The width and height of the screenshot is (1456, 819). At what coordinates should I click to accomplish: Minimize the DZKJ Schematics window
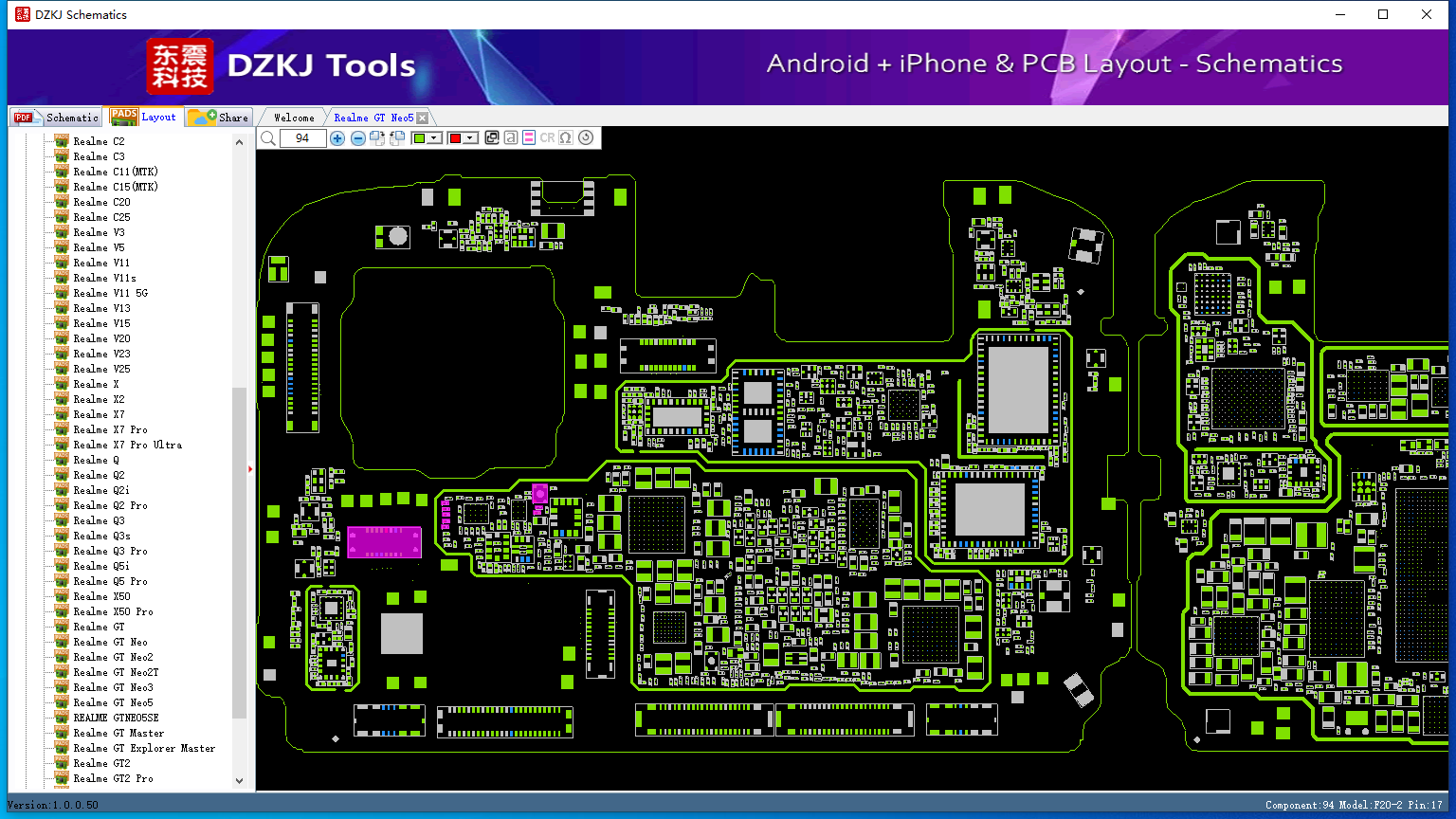(x=1340, y=14)
